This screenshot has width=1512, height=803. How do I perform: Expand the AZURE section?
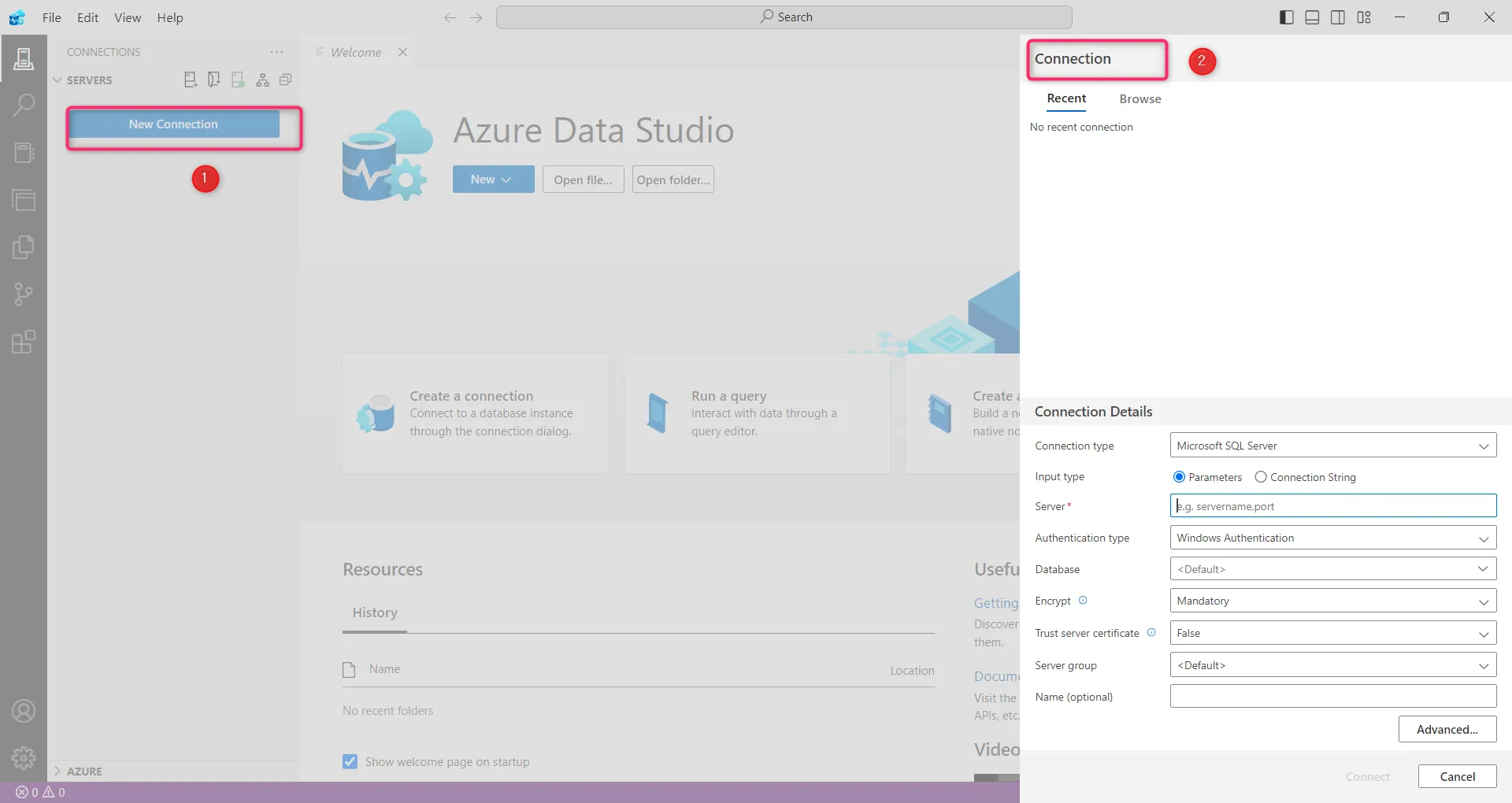(x=77, y=772)
